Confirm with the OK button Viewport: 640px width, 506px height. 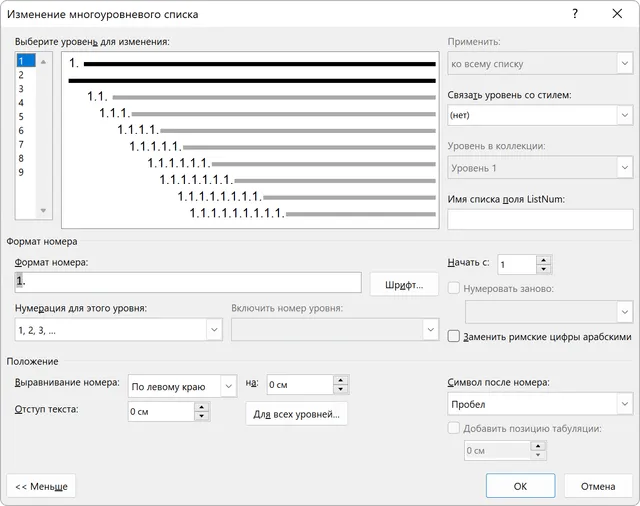pos(520,486)
